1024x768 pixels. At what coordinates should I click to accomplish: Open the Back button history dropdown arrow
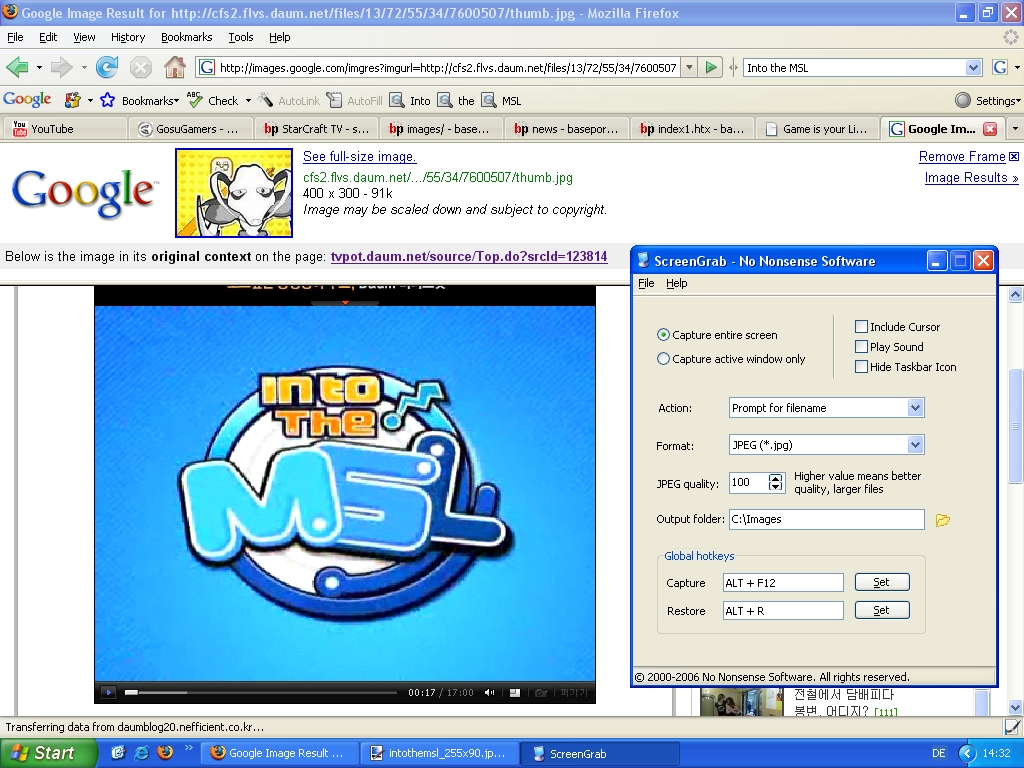(x=39, y=67)
